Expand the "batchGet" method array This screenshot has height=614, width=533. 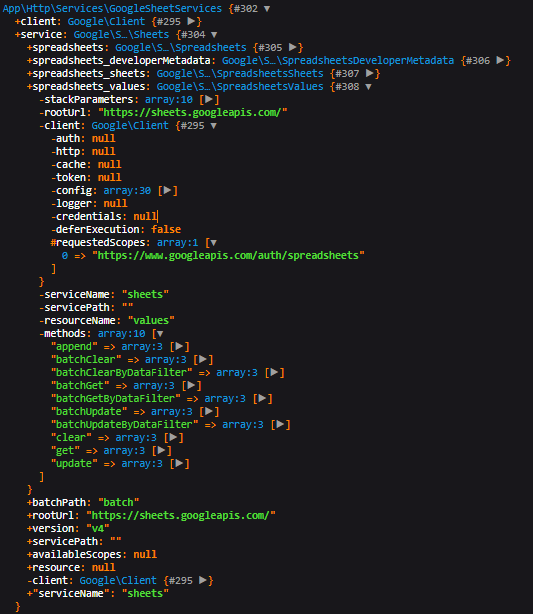191,386
